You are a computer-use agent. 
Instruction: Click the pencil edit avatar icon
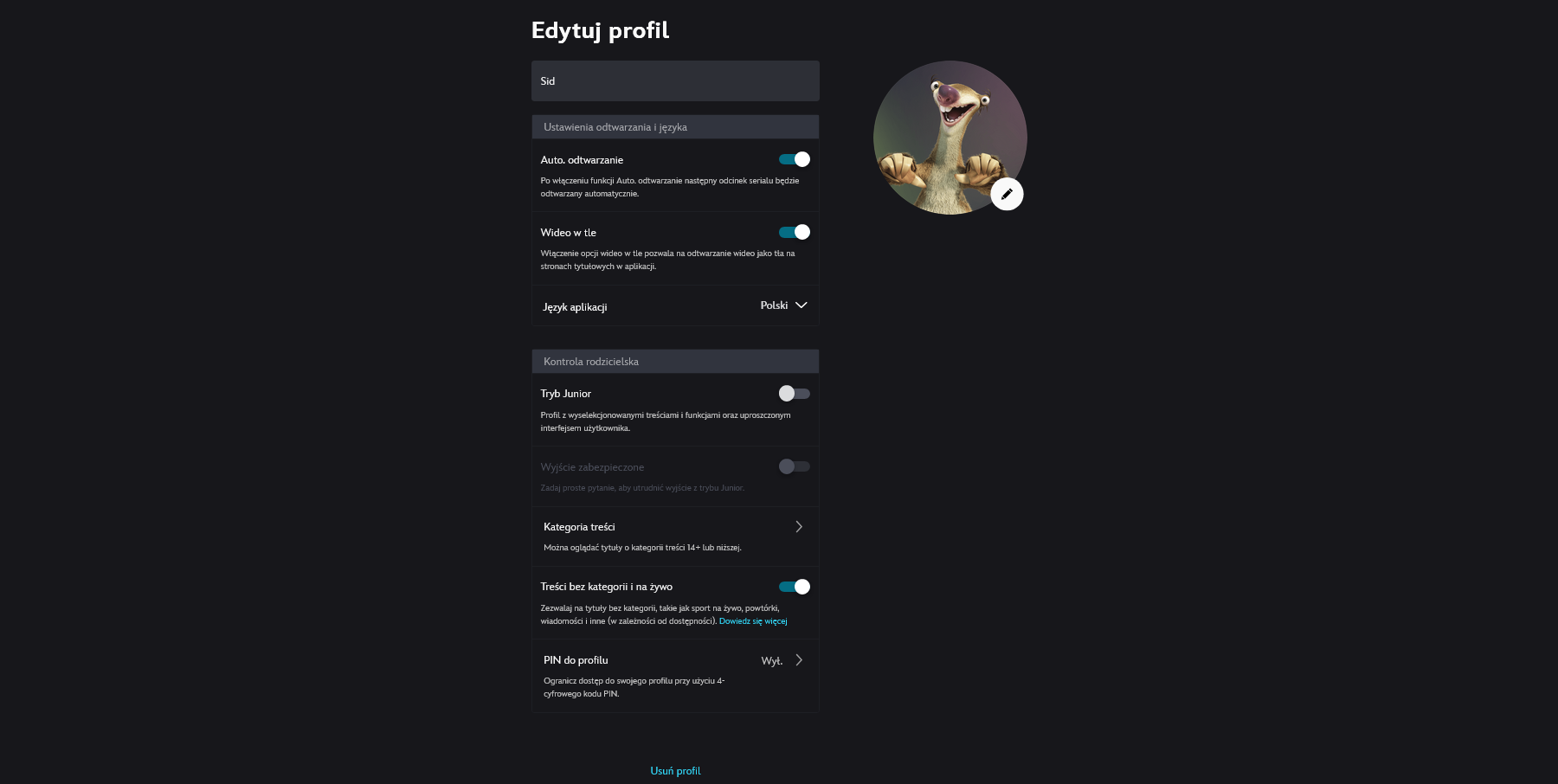1007,194
